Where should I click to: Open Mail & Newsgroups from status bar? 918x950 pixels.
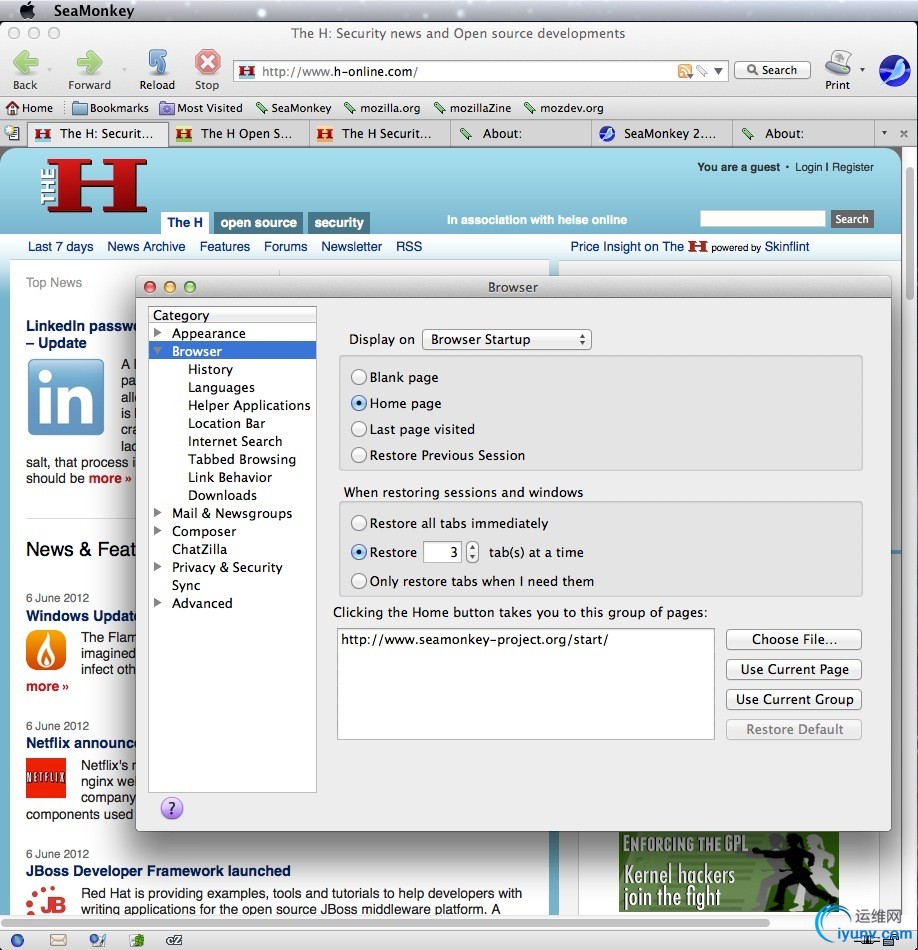58,940
